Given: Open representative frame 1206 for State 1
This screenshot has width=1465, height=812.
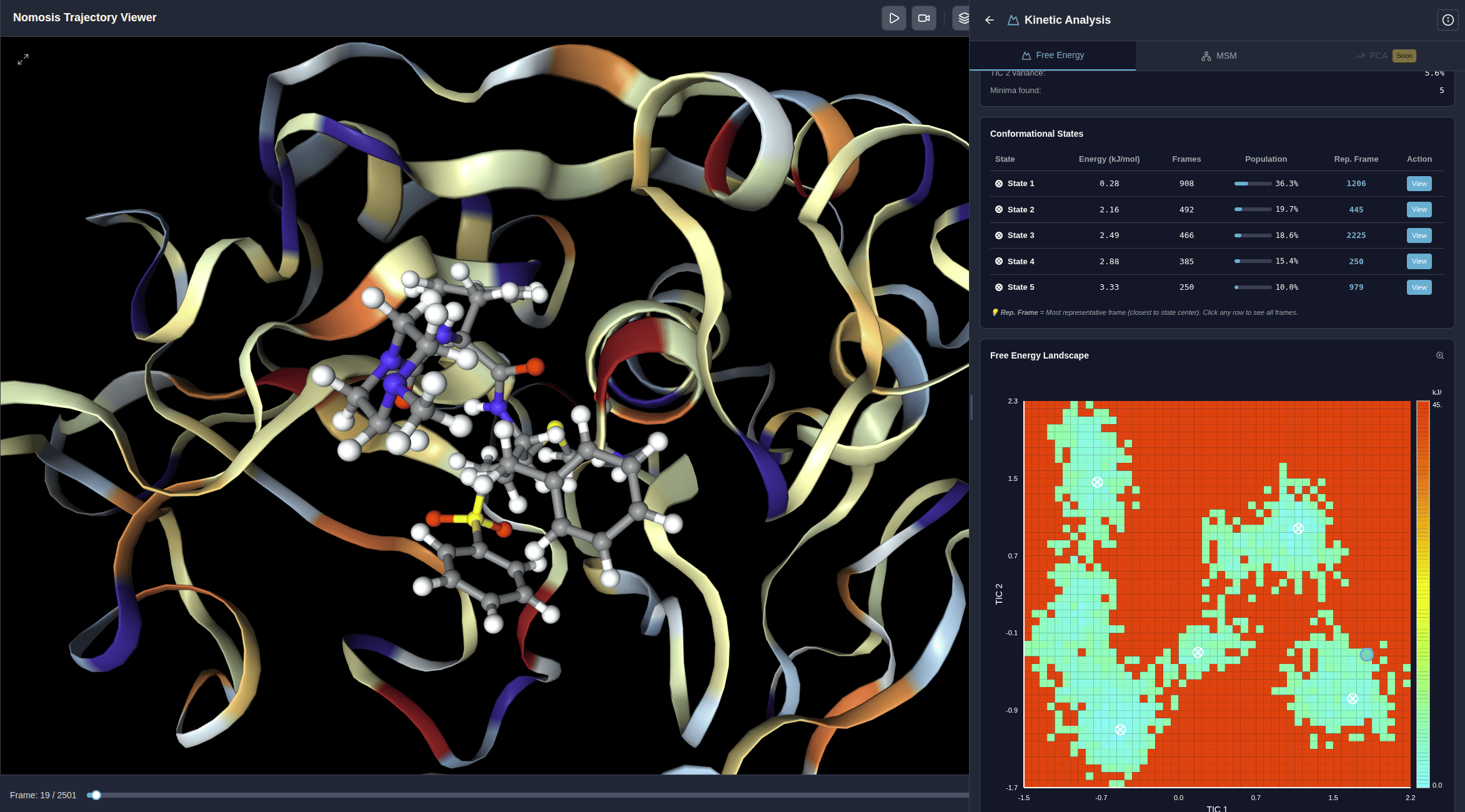Looking at the screenshot, I should click(x=1356, y=183).
